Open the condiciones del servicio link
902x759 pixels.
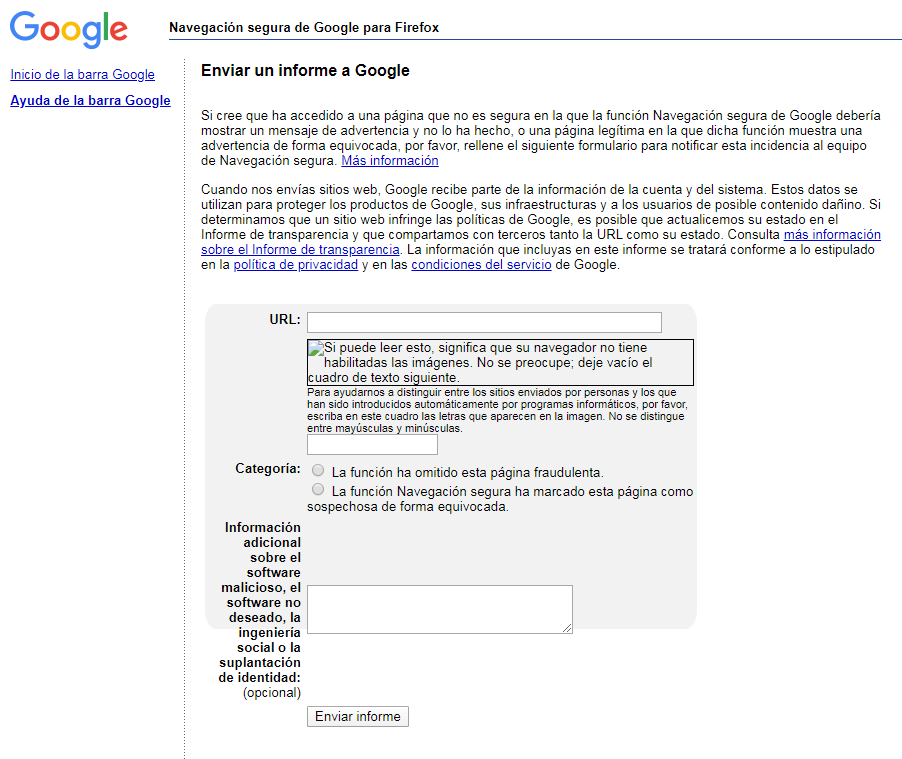pyautogui.click(x=481, y=265)
